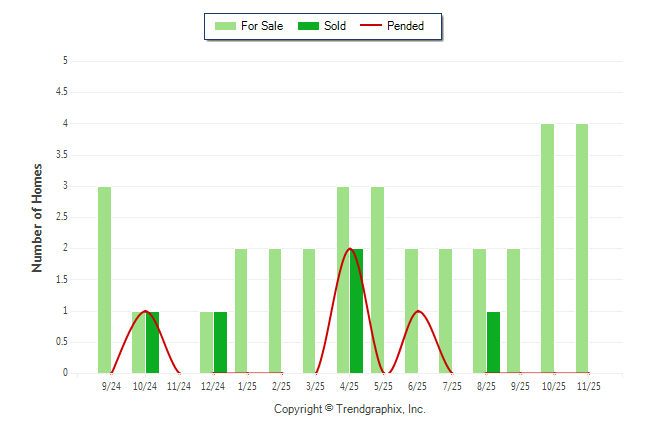Select the 10/24 Sold dark green bar

(152, 342)
